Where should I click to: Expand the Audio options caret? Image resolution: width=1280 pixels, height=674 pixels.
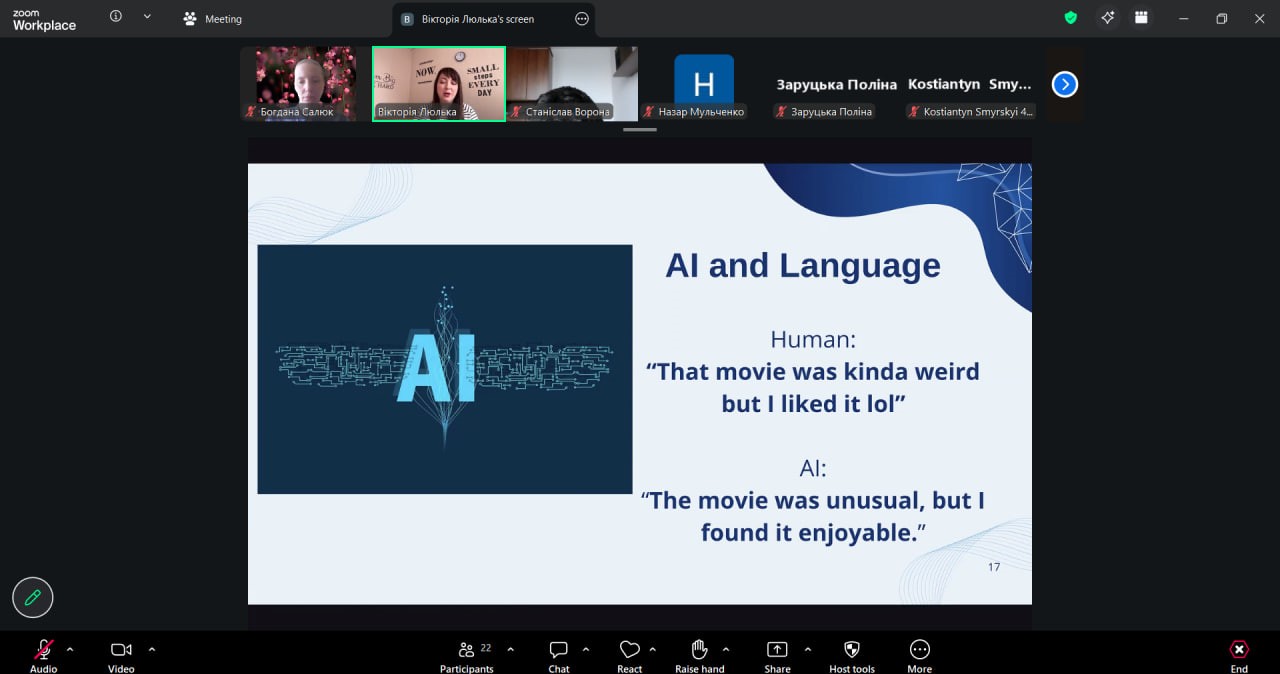pos(69,649)
